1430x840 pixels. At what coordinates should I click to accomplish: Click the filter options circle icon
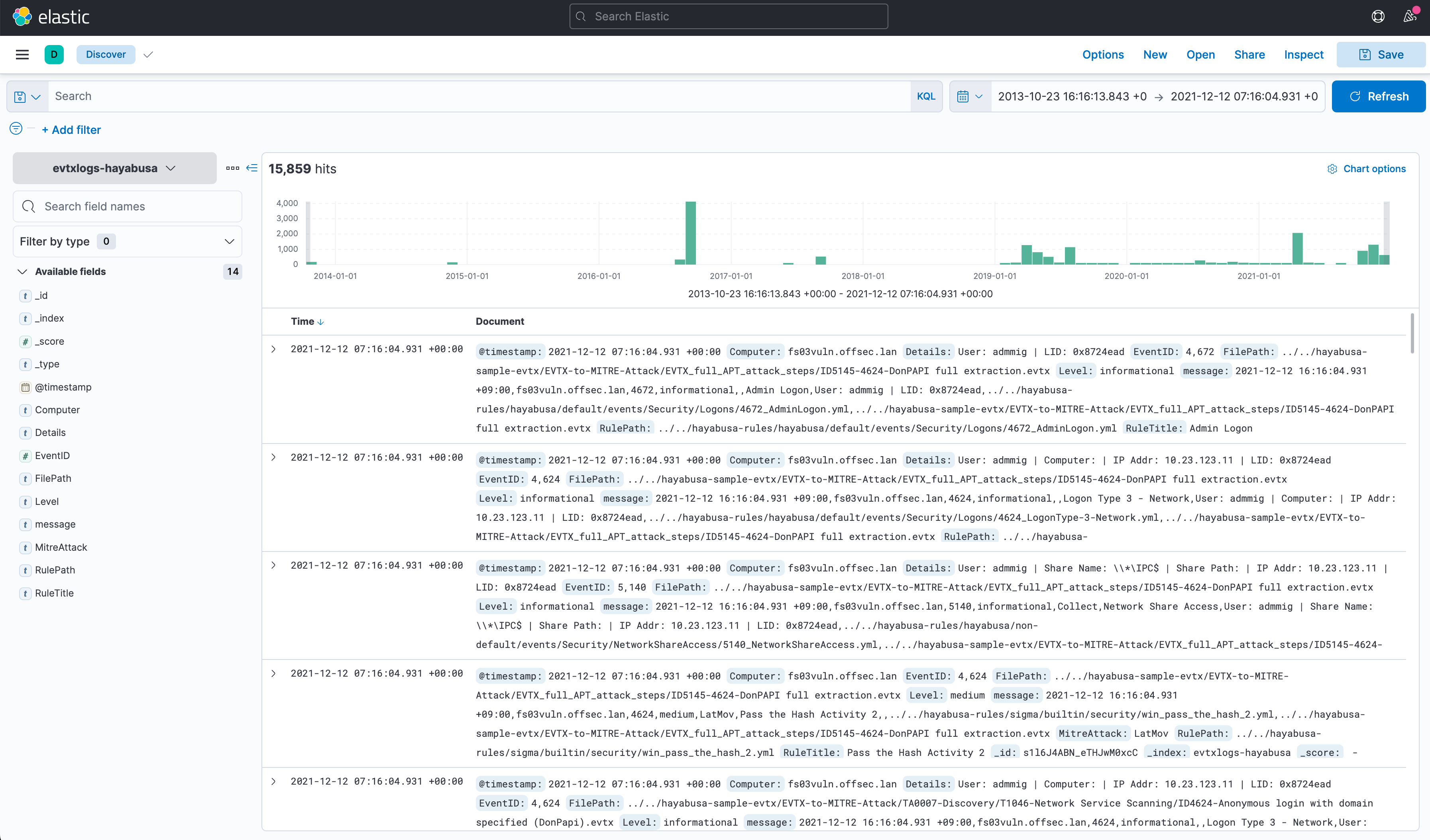[16, 129]
